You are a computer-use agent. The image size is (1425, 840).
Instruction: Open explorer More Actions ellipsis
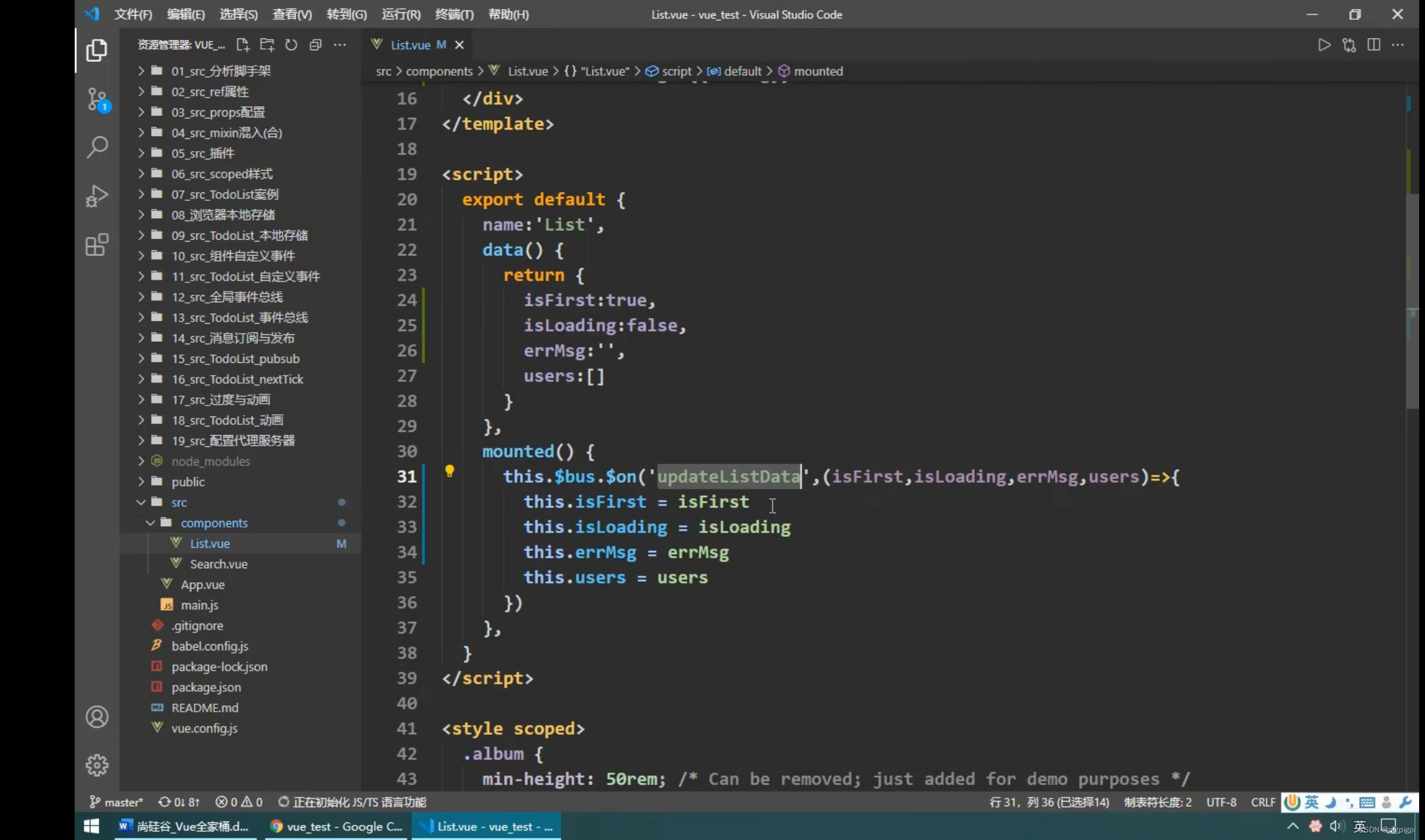[x=340, y=45]
